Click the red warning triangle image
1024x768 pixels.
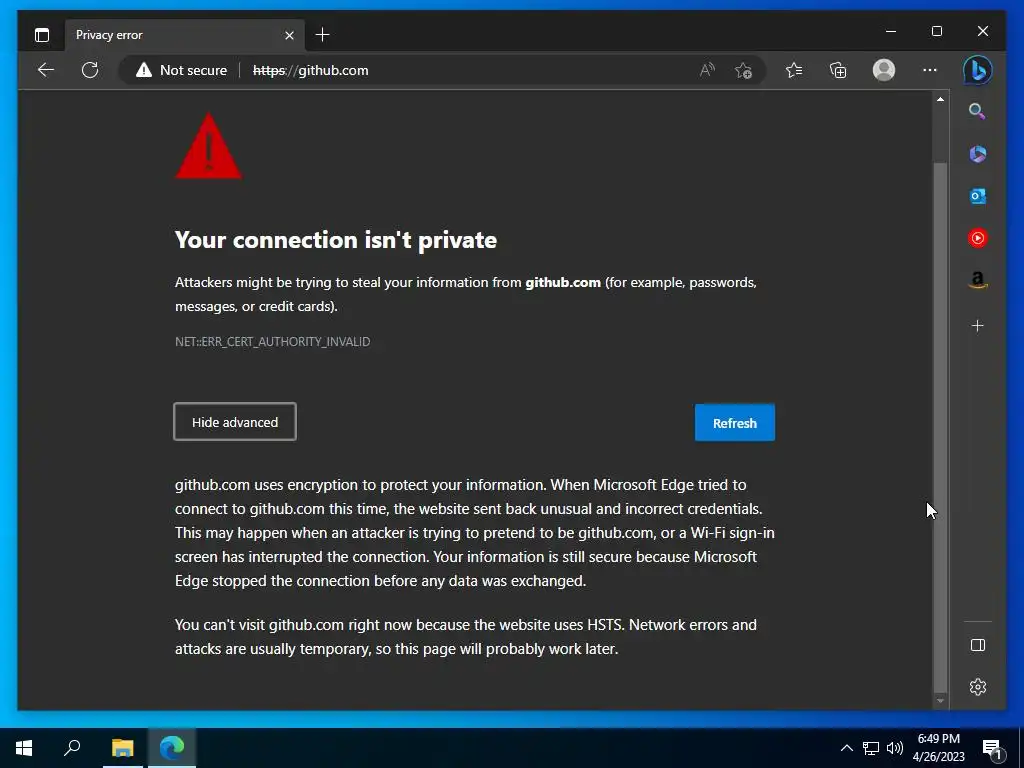pos(208,146)
